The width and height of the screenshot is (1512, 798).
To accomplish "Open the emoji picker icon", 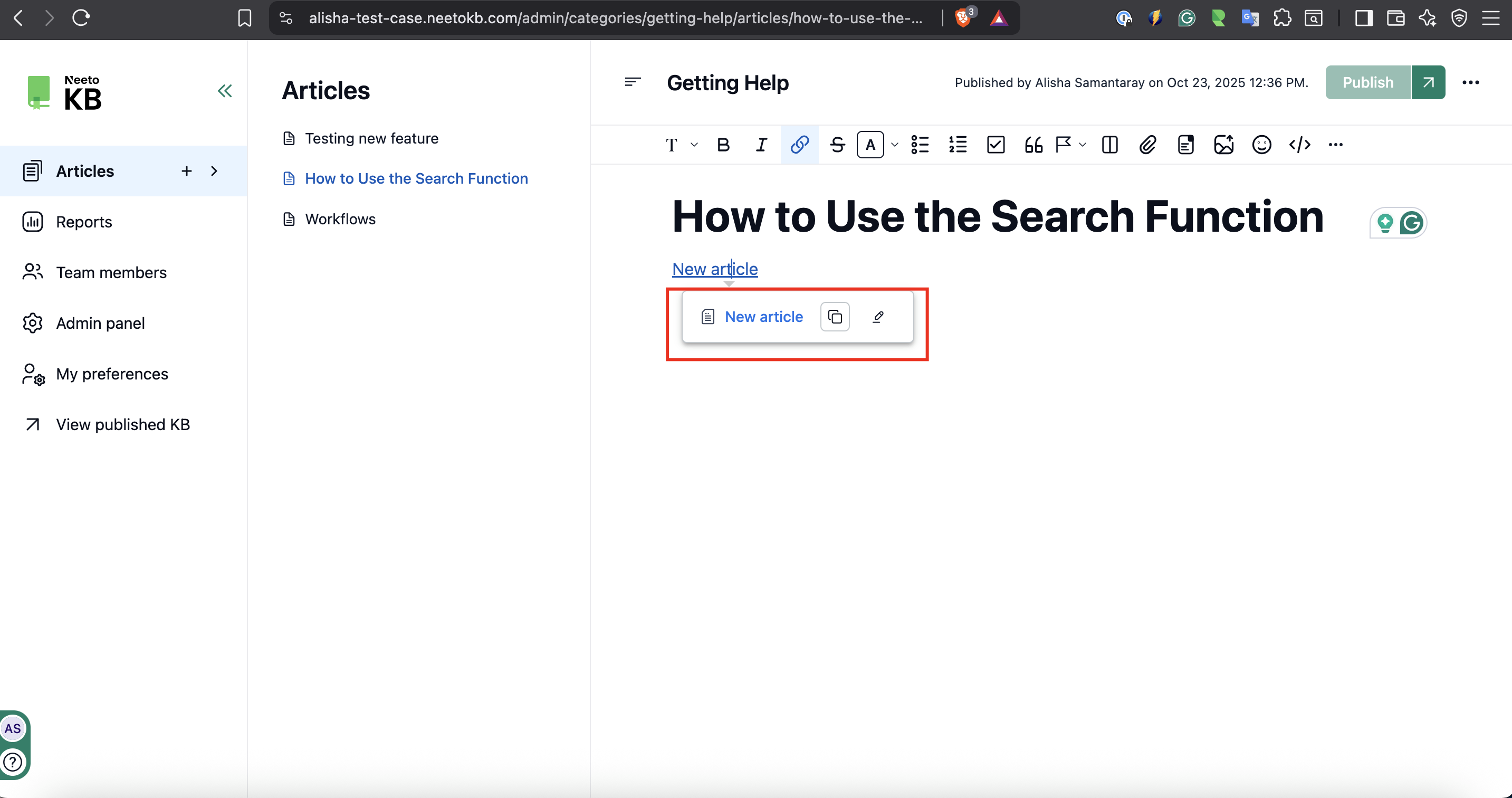I will [x=1261, y=145].
